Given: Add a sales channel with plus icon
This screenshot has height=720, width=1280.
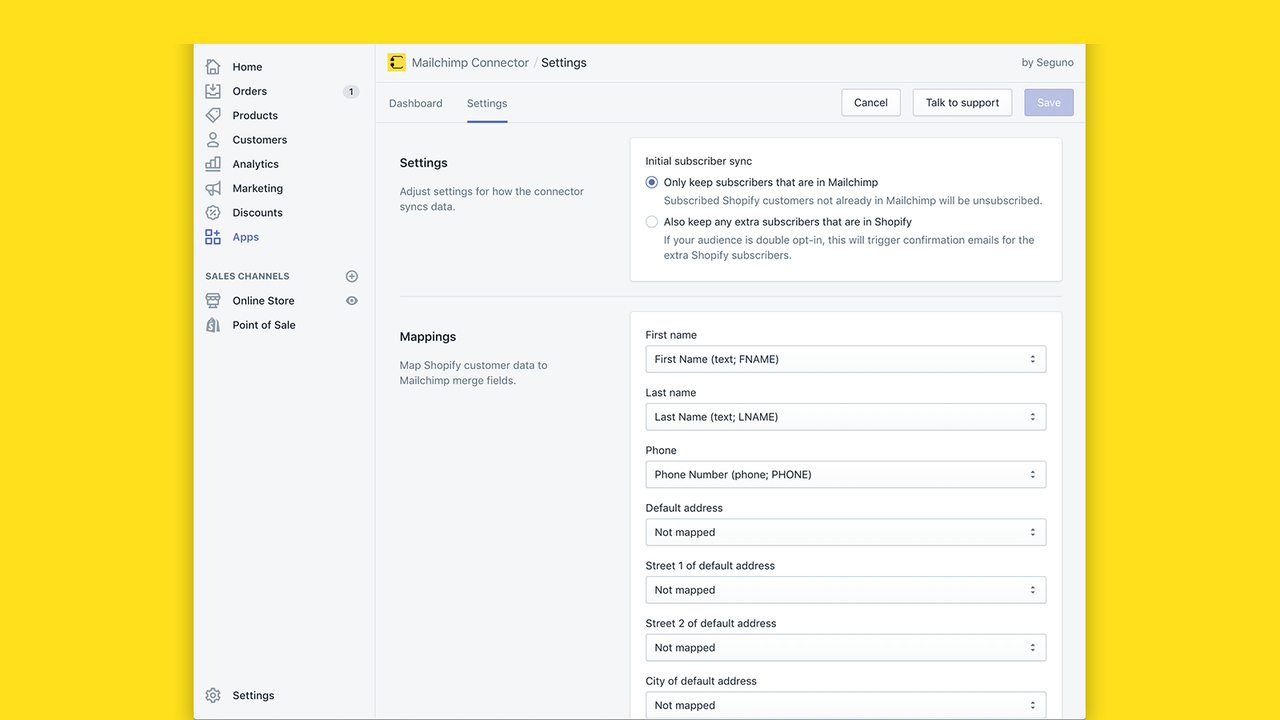Looking at the screenshot, I should coord(351,276).
